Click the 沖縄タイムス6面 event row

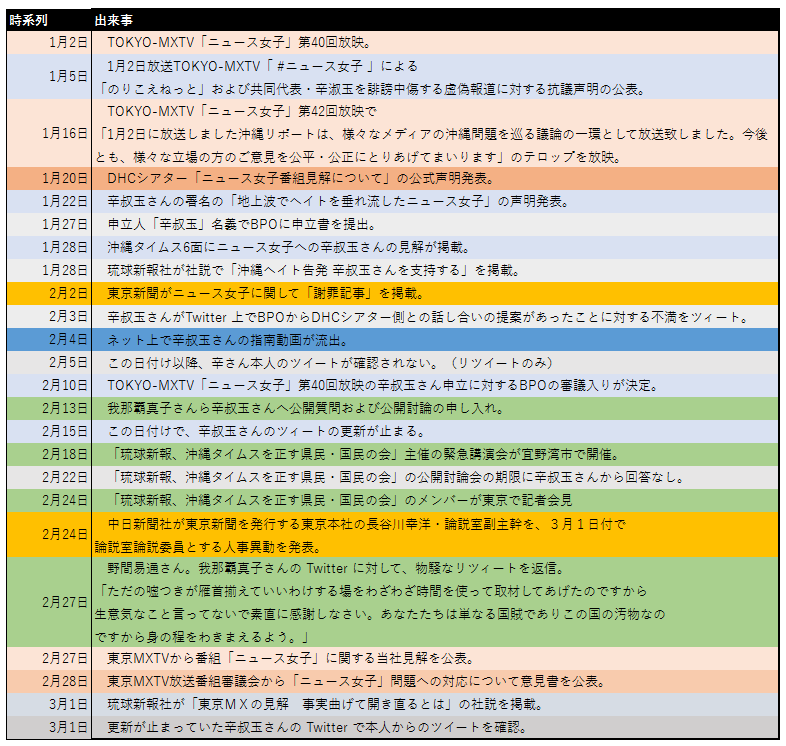click(435, 248)
